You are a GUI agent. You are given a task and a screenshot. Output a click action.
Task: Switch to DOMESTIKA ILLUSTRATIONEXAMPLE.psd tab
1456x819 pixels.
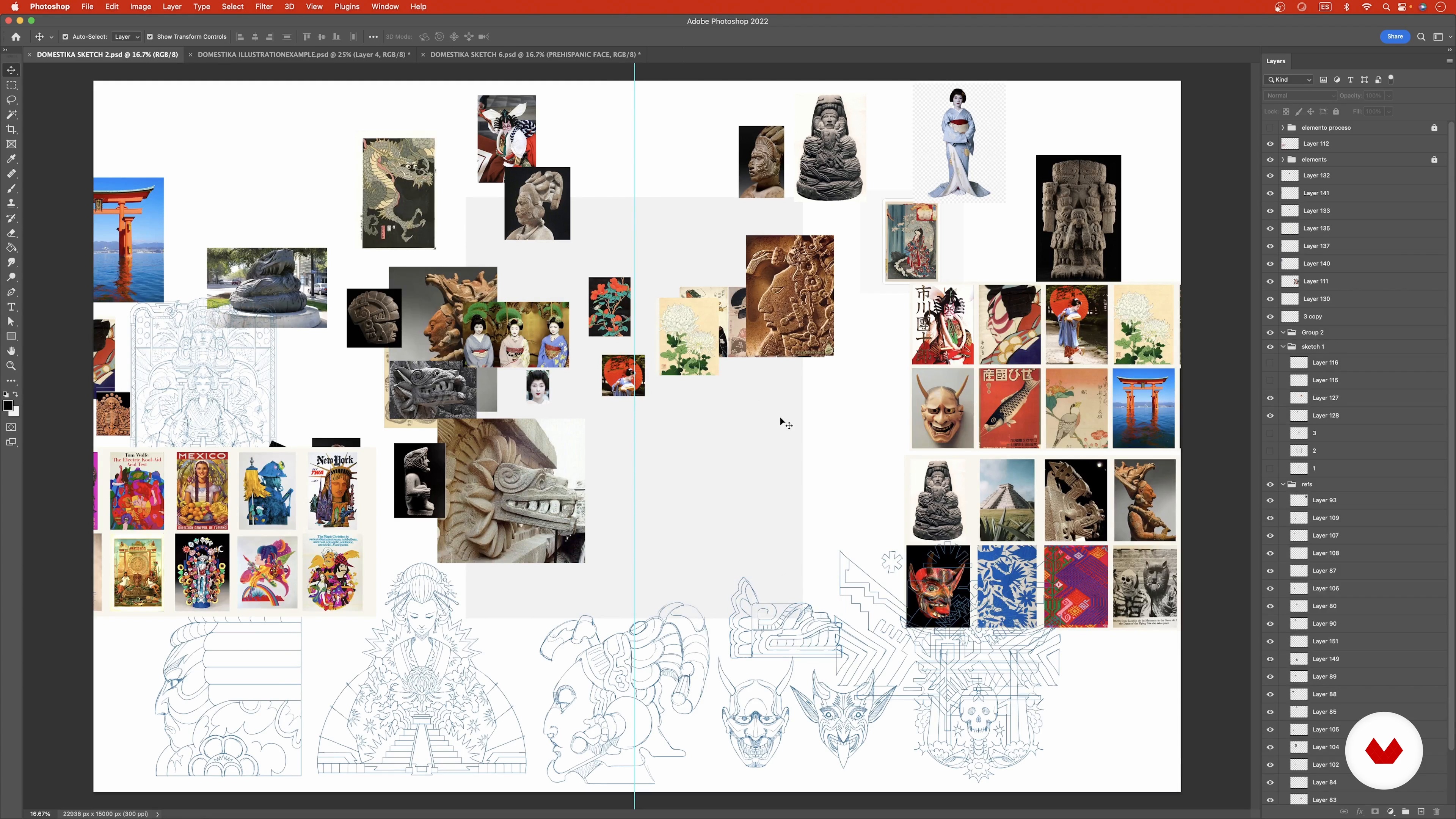pyautogui.click(x=304, y=55)
